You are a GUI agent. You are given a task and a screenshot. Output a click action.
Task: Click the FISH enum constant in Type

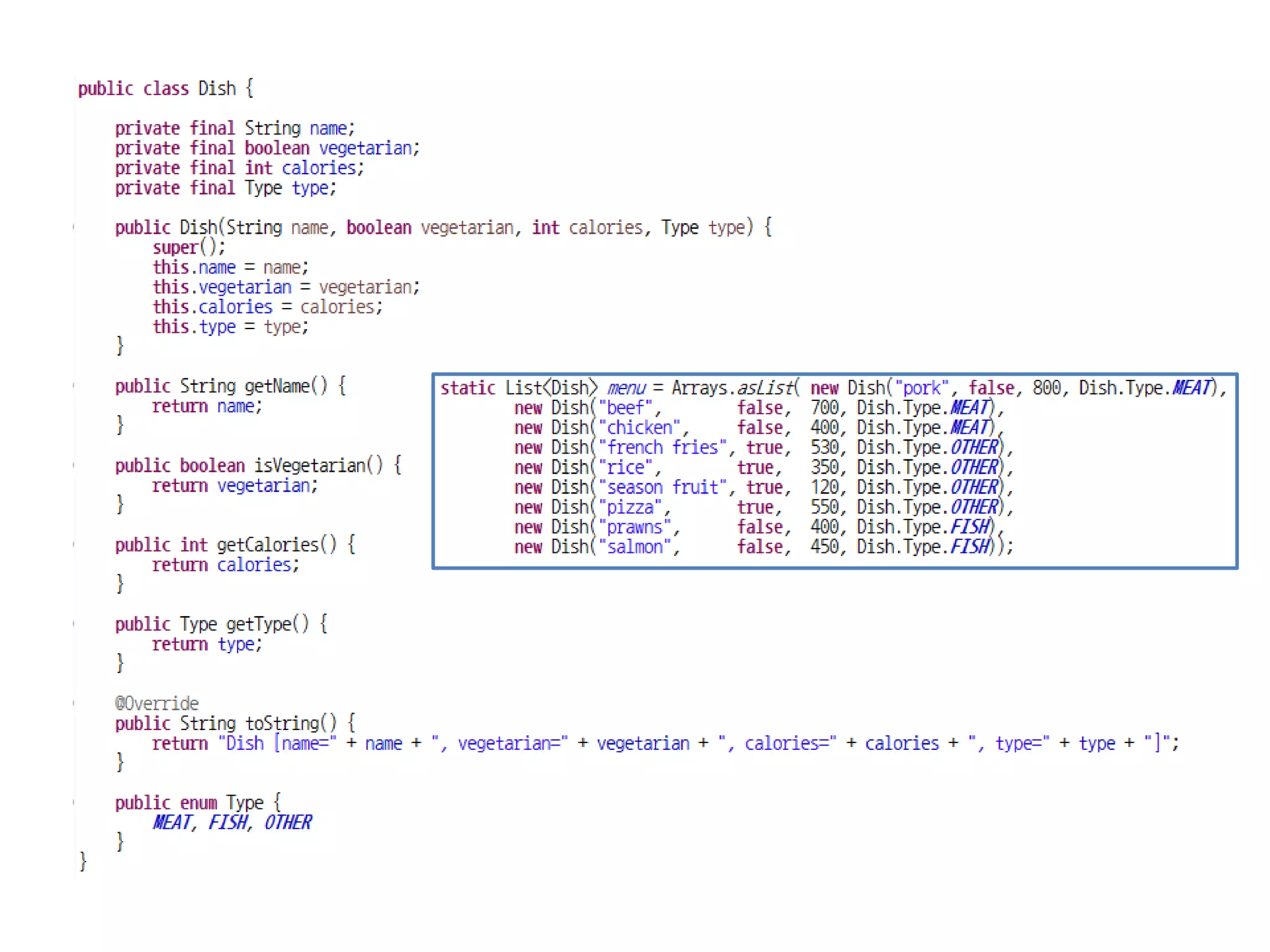[x=228, y=822]
